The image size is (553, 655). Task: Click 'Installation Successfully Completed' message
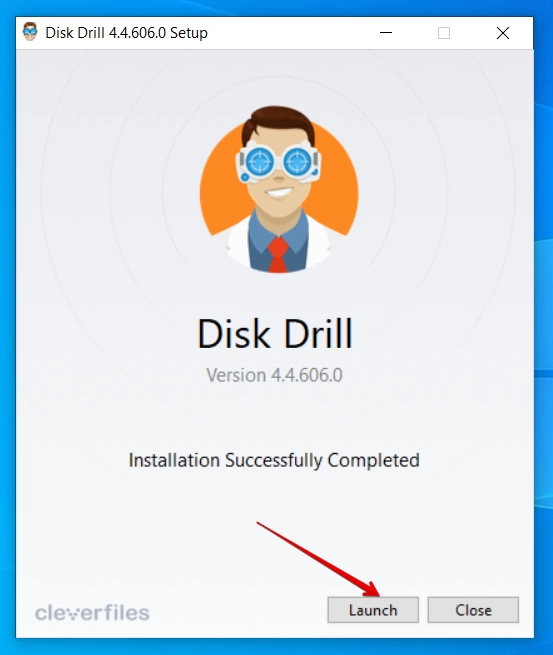coord(274,460)
